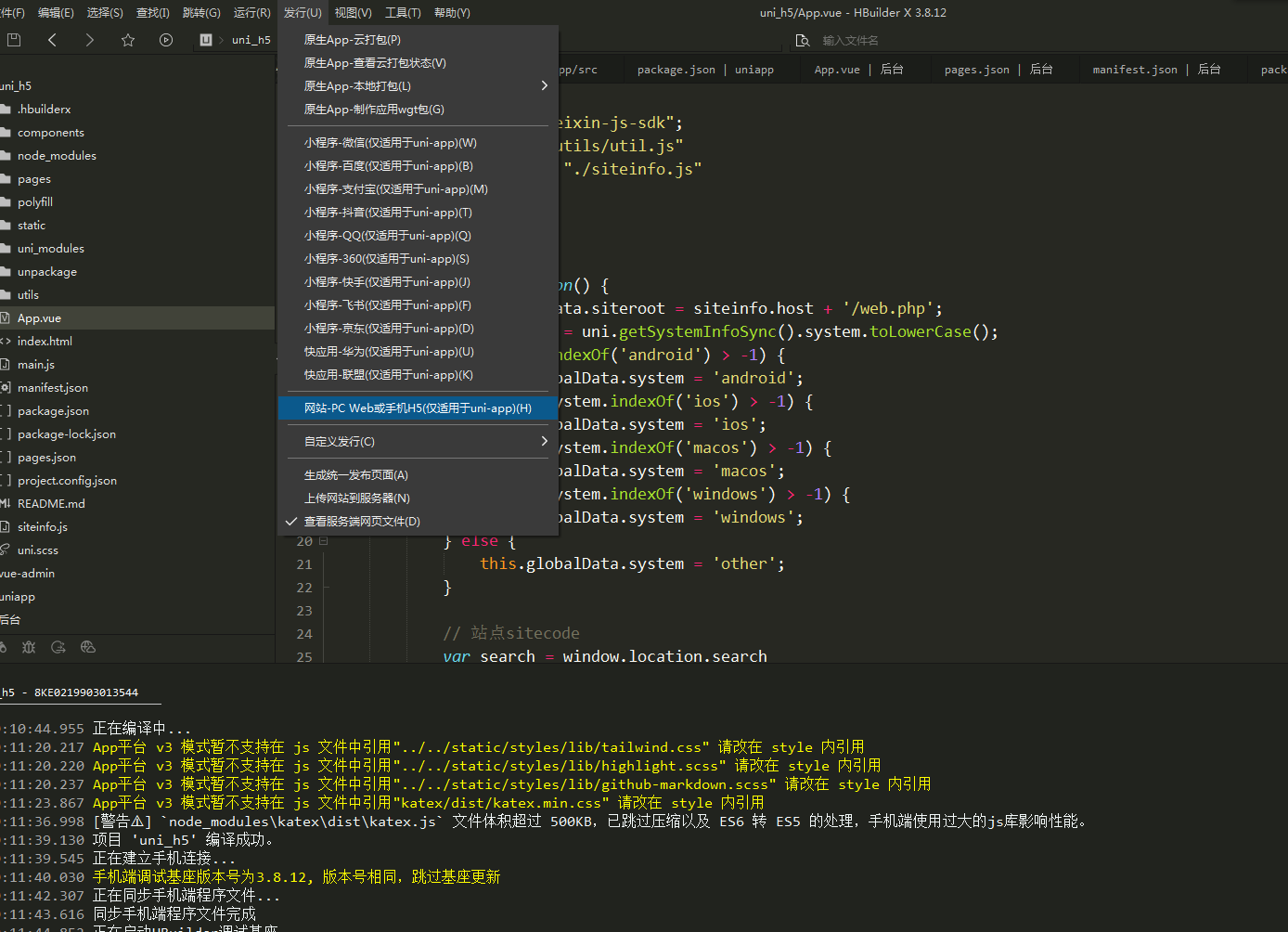The height and width of the screenshot is (932, 1288).
Task: Click the siteinfo.js file type icon
Action: click(5, 527)
